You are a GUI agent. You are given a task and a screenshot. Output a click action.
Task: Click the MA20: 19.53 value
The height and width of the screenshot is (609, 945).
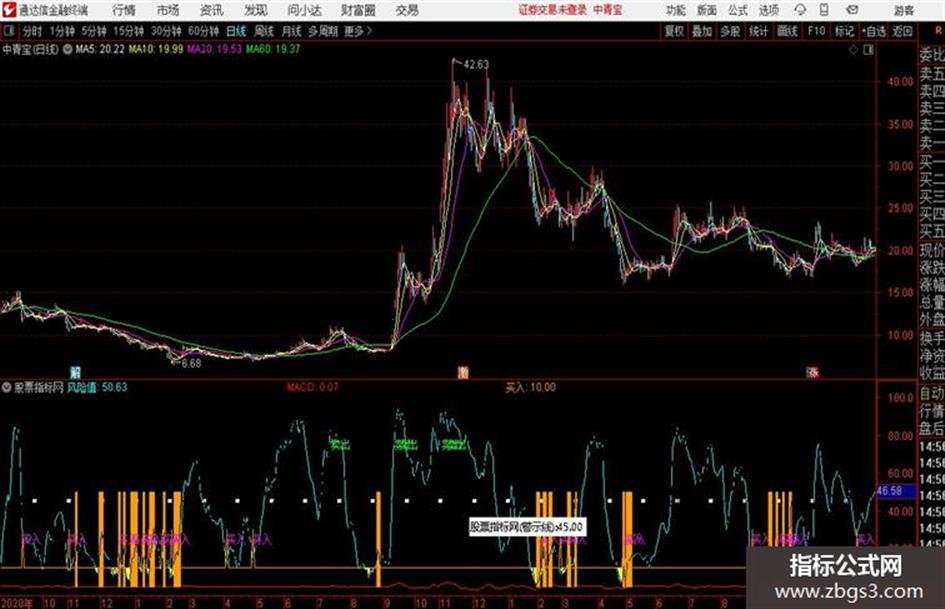pos(215,49)
